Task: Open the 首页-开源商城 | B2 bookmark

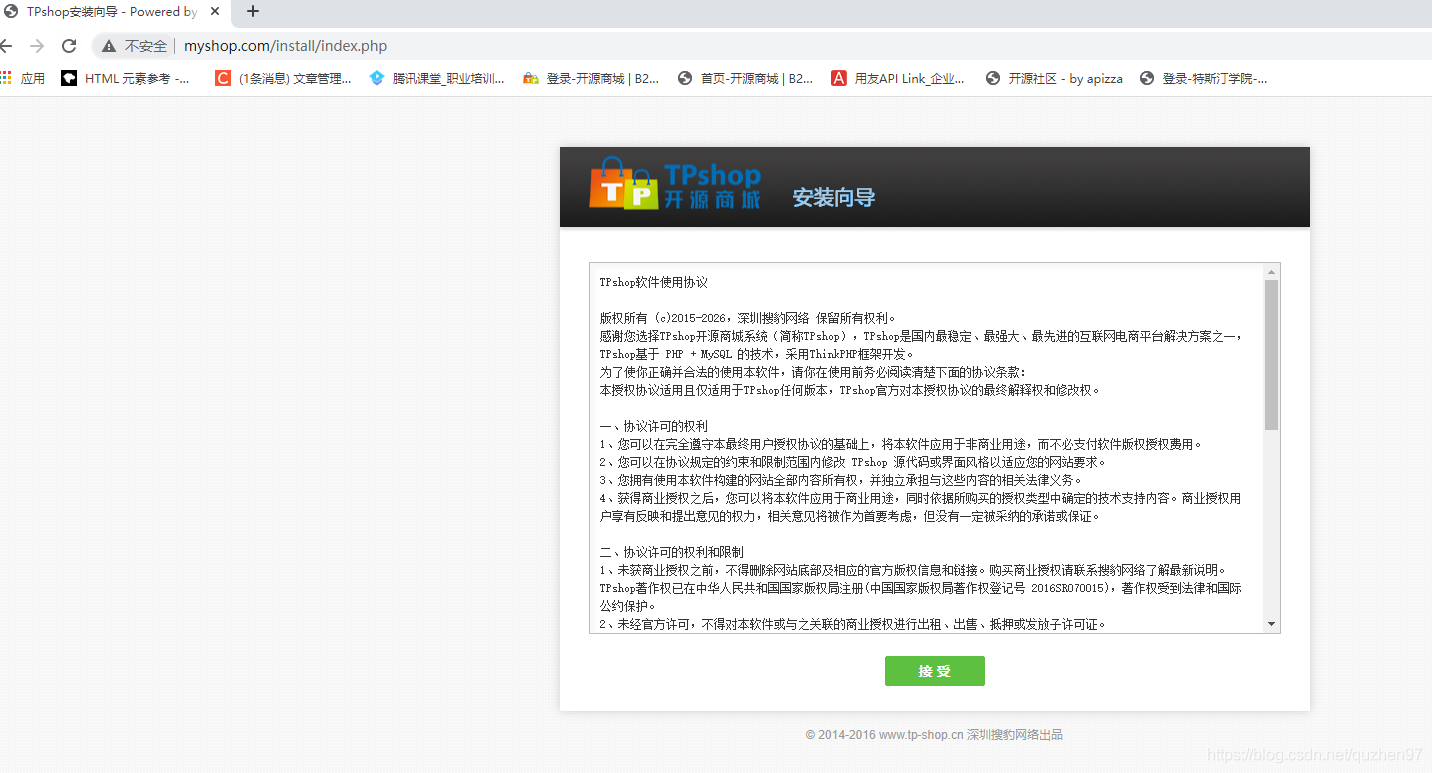Action: [x=745, y=78]
